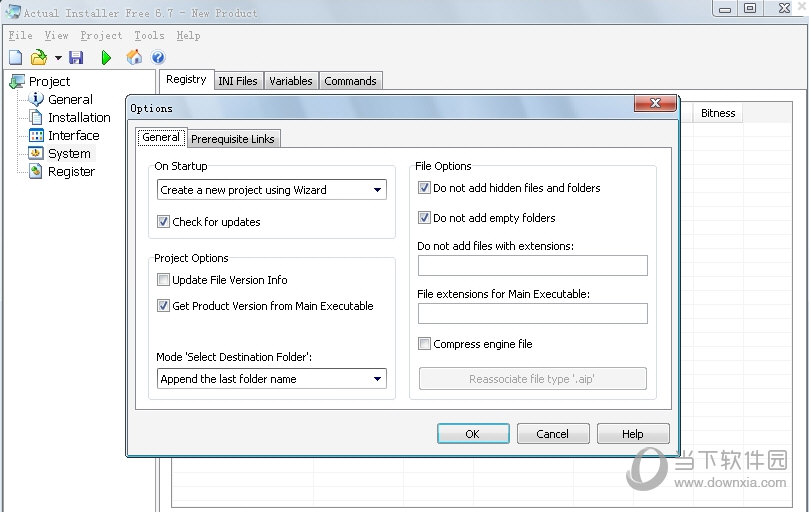The height and width of the screenshot is (512, 811).
Task: Click the Reassociate file type '.aip' button
Action: 533,379
